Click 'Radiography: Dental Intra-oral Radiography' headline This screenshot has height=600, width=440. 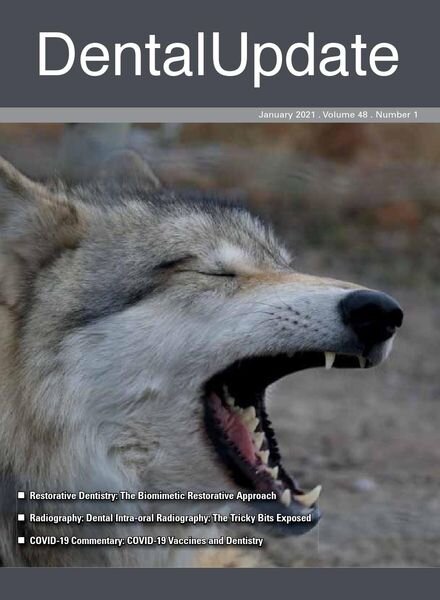point(171,518)
